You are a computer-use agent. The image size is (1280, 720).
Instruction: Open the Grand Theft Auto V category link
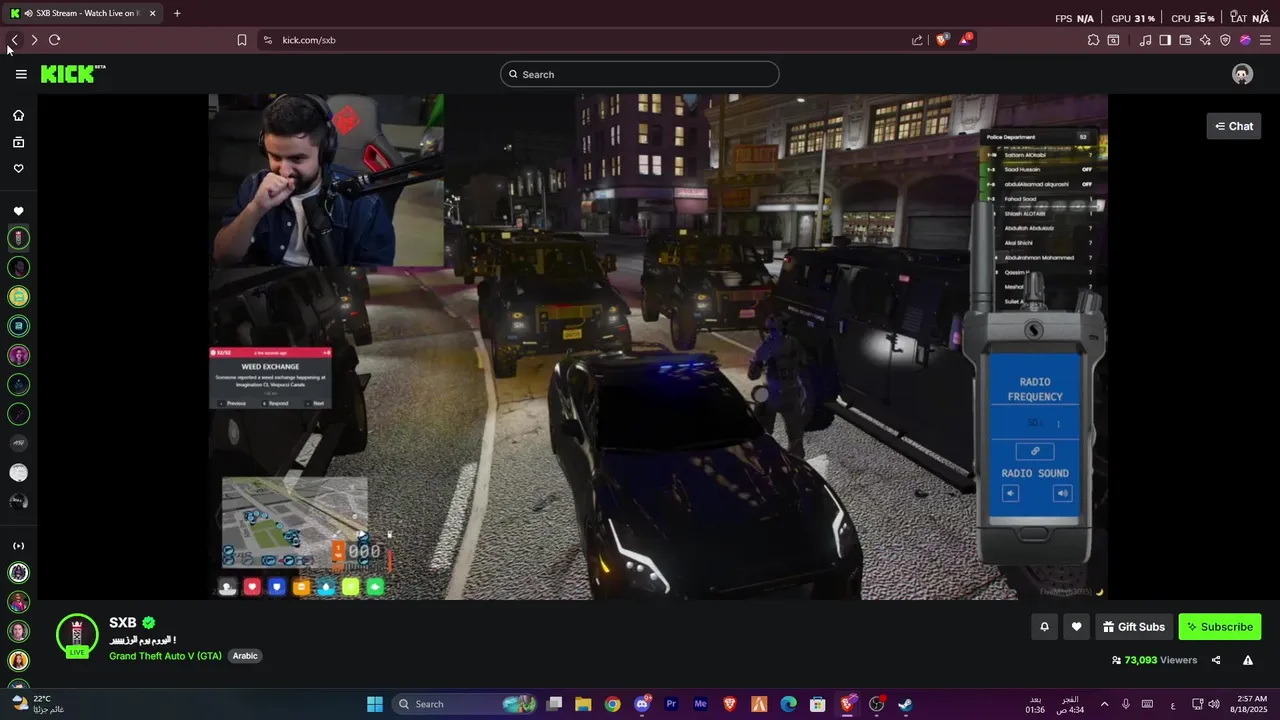(x=165, y=656)
